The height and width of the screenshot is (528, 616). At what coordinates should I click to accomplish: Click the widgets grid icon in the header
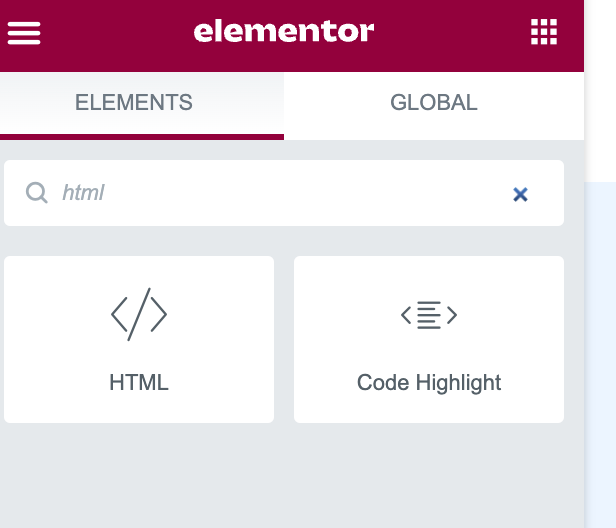tap(543, 33)
